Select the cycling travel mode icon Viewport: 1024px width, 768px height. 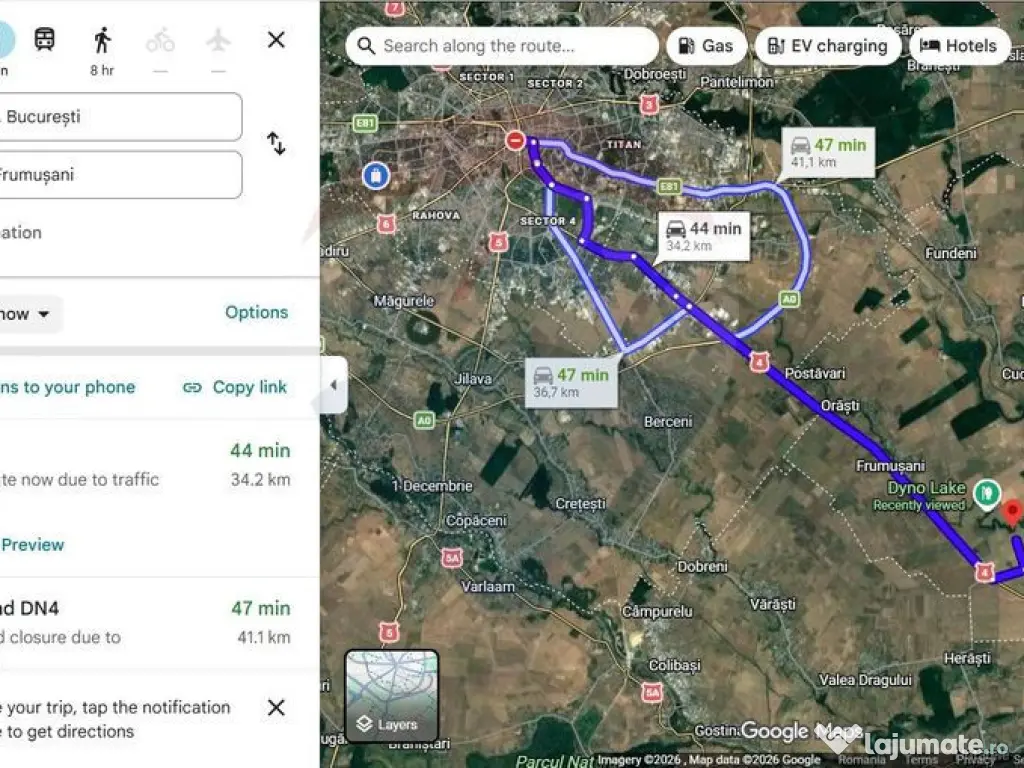(160, 40)
